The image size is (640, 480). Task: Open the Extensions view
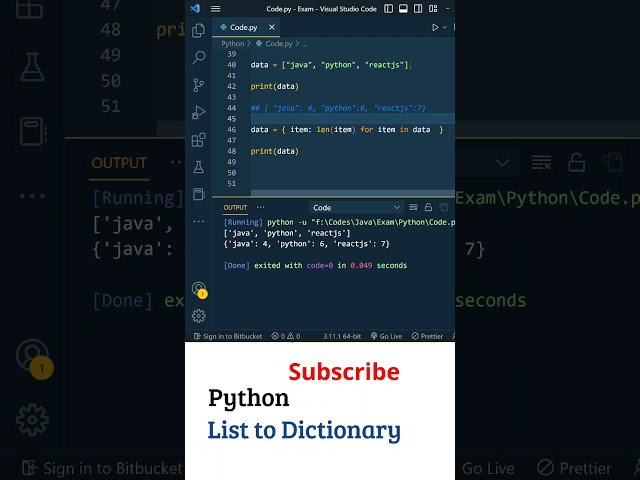(x=198, y=140)
